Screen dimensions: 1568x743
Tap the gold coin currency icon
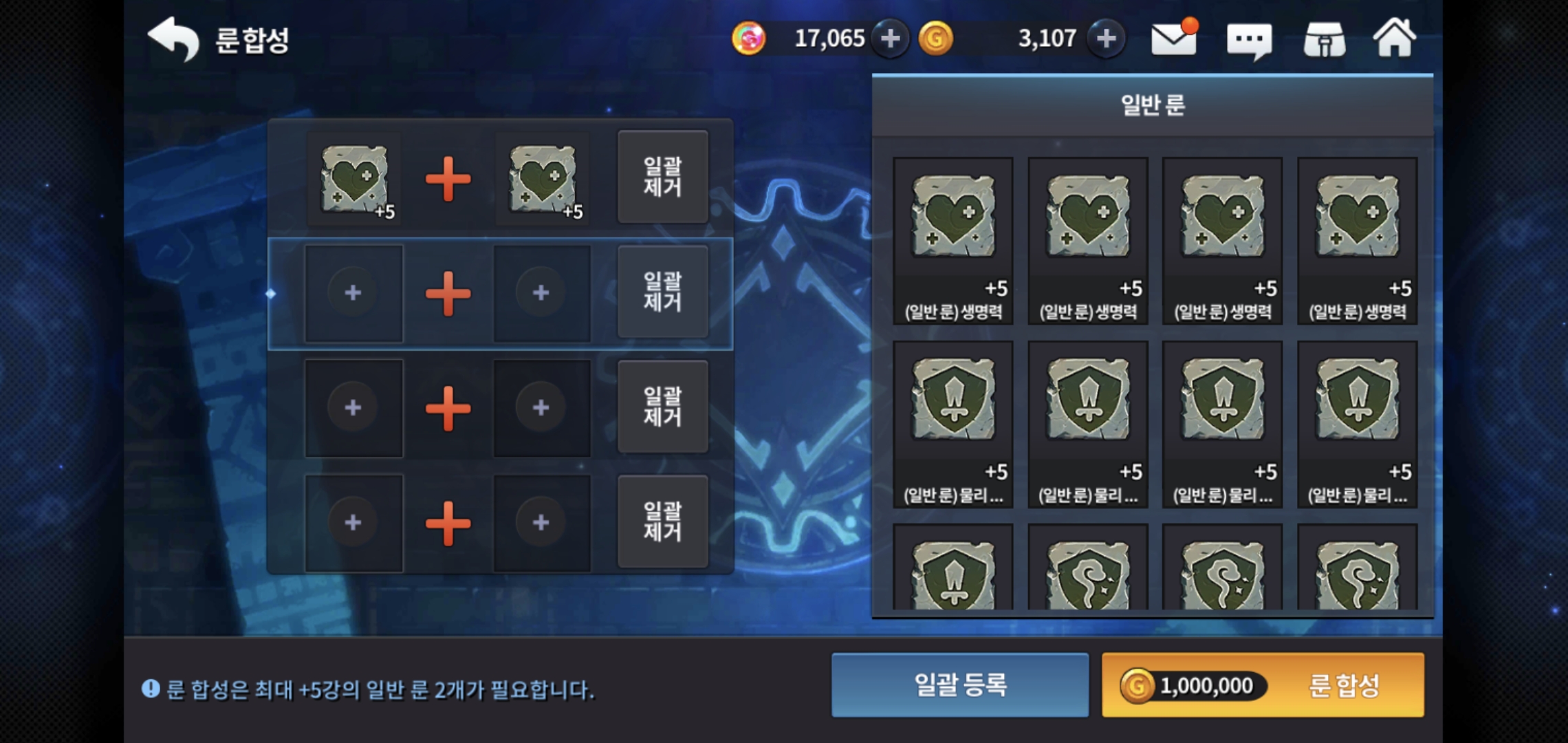(935, 39)
